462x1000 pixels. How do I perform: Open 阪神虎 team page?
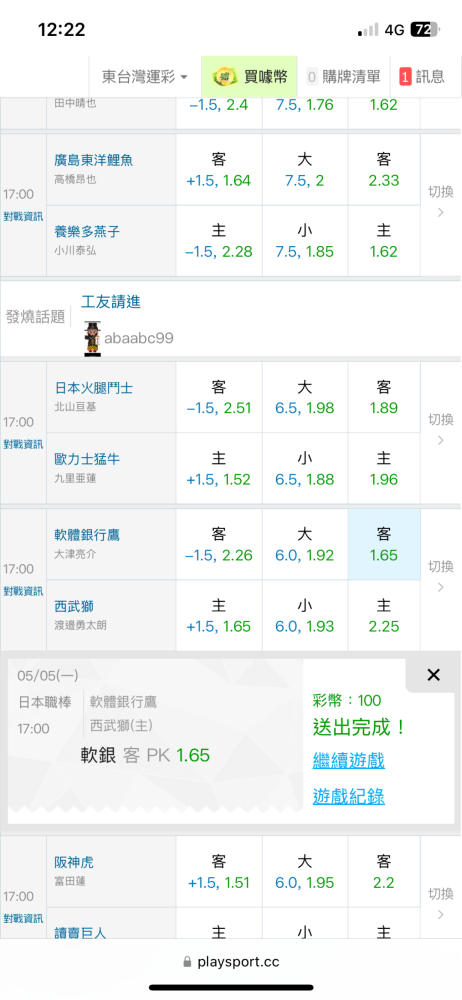[x=74, y=863]
